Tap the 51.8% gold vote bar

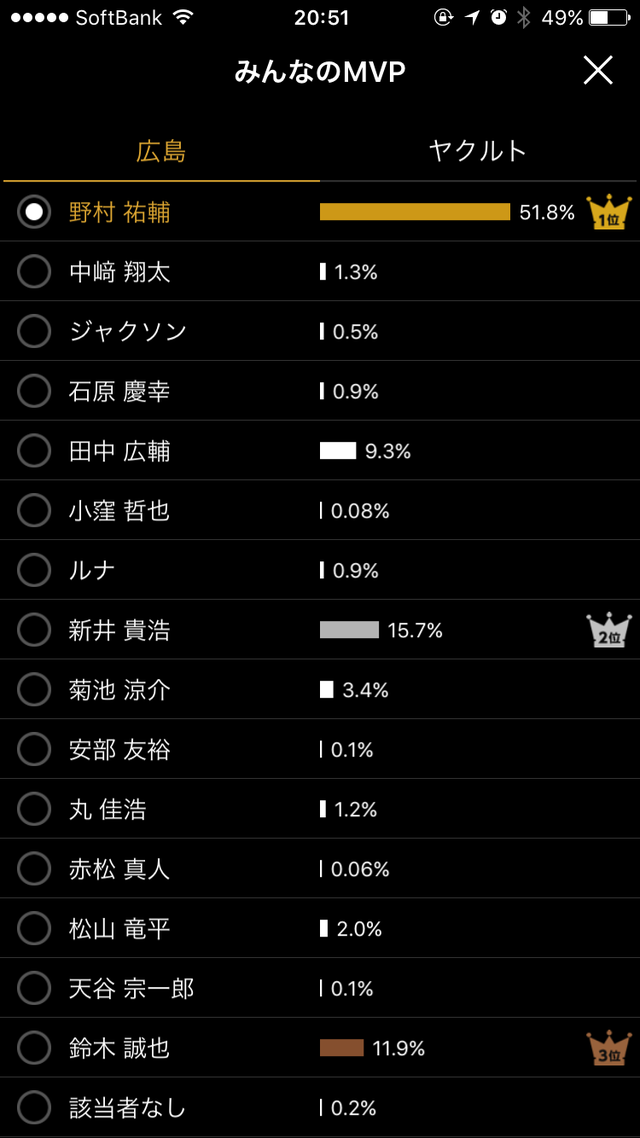(x=415, y=212)
